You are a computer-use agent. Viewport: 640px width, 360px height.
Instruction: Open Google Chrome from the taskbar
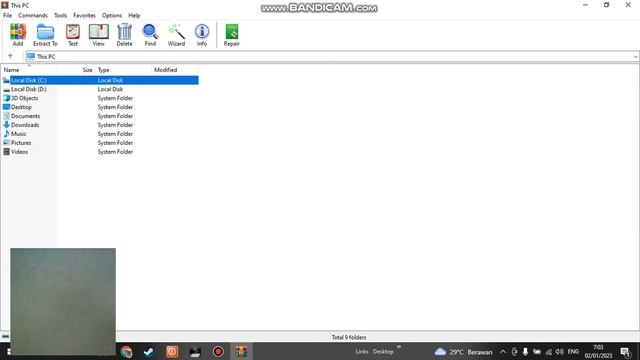(126, 351)
